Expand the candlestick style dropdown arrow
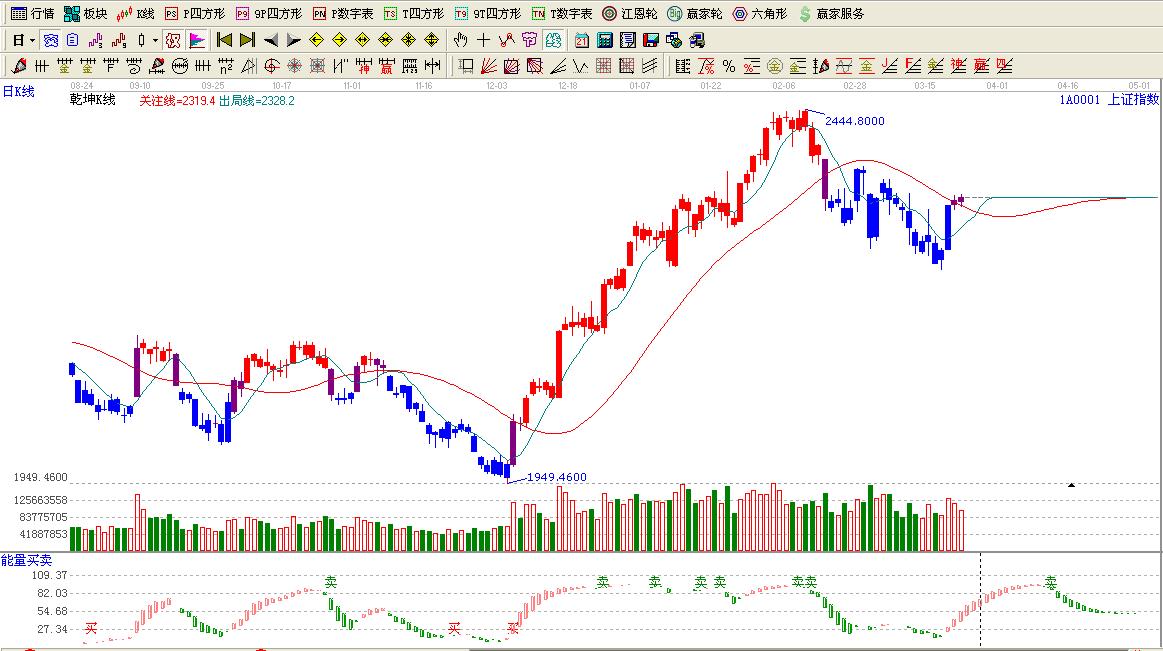 click(155, 40)
